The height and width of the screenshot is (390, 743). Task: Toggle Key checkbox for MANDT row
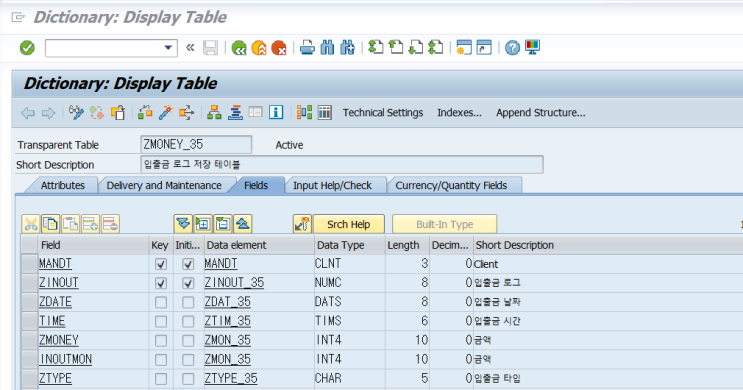click(161, 264)
